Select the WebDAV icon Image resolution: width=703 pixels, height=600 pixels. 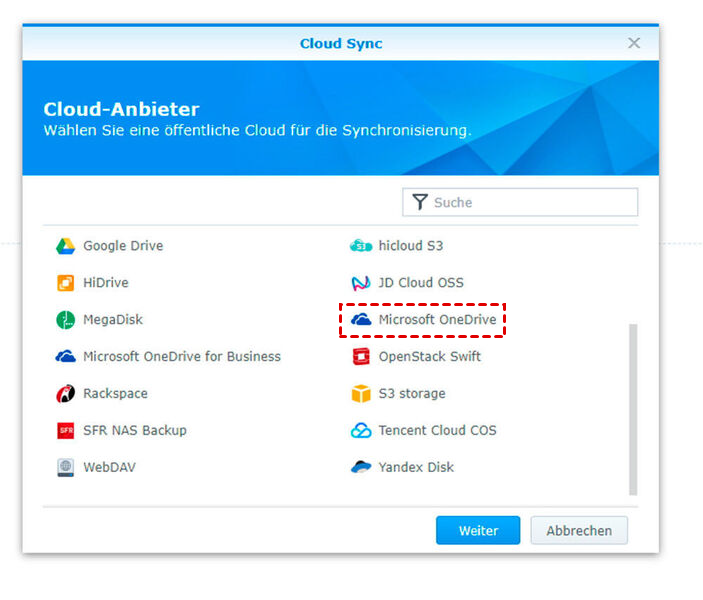point(65,467)
